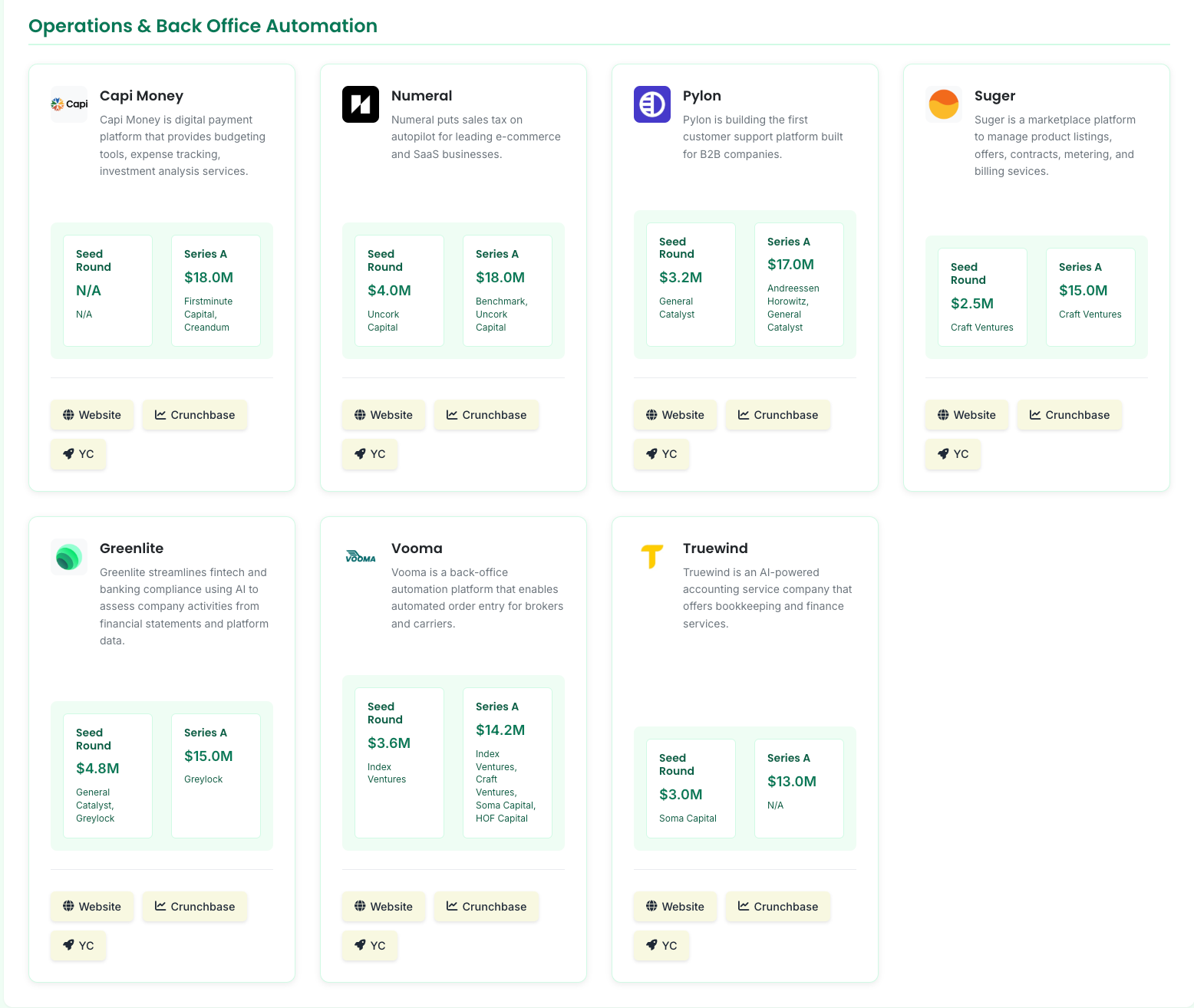
Task: Open Suger's YC profile
Action: tap(953, 454)
